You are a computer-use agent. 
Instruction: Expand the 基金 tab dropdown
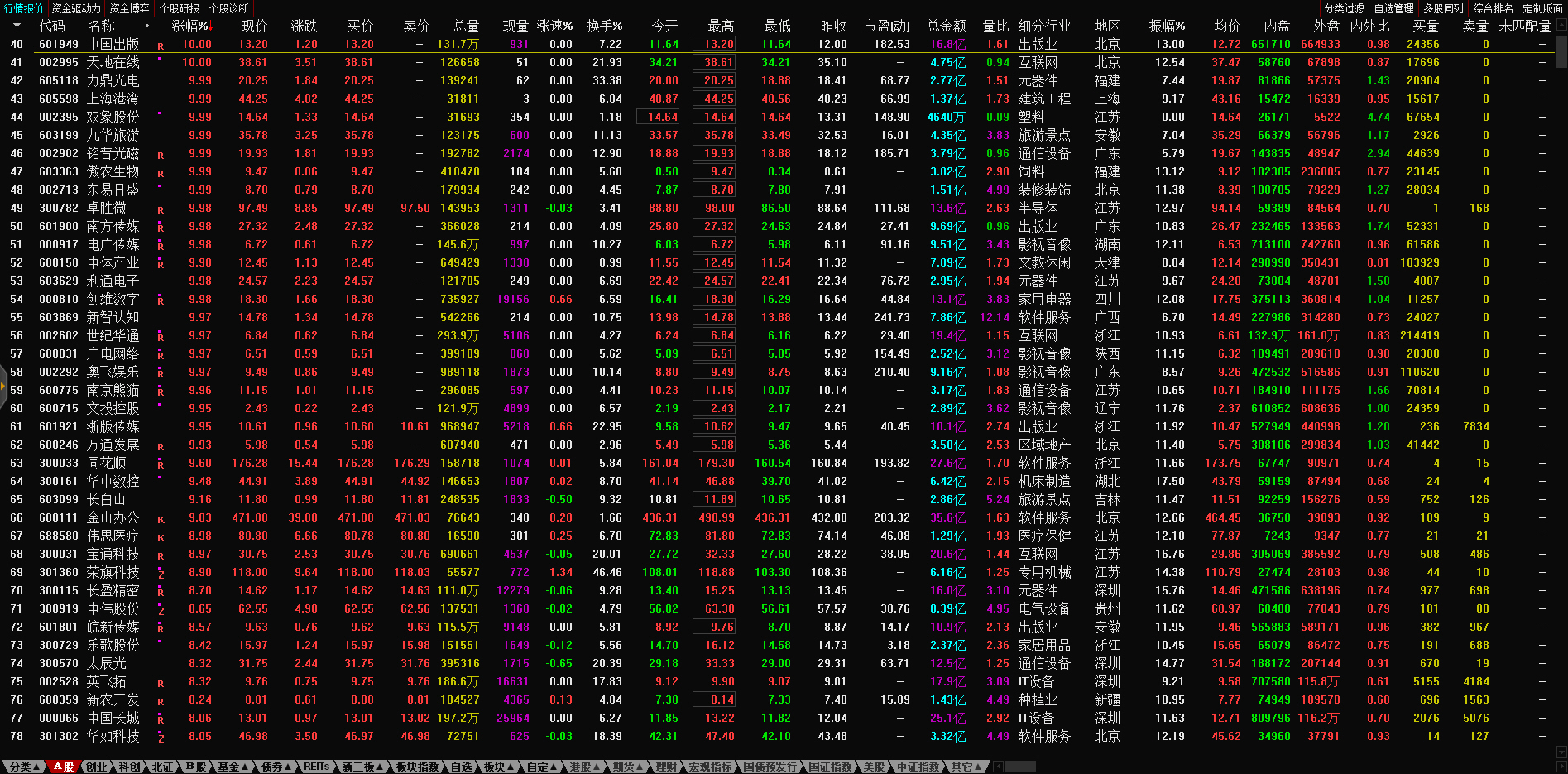click(x=233, y=767)
